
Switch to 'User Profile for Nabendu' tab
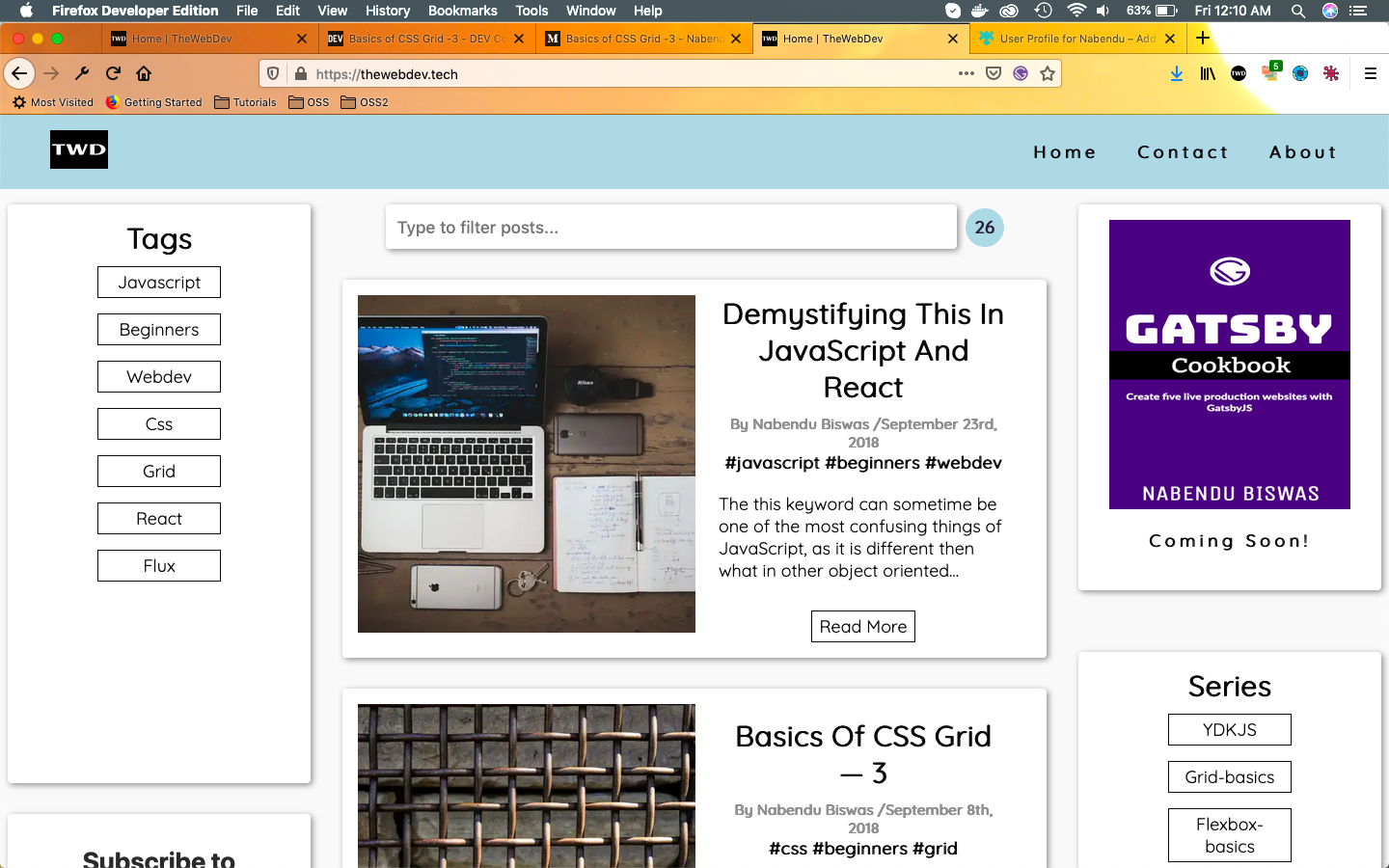pyautogui.click(x=1077, y=39)
